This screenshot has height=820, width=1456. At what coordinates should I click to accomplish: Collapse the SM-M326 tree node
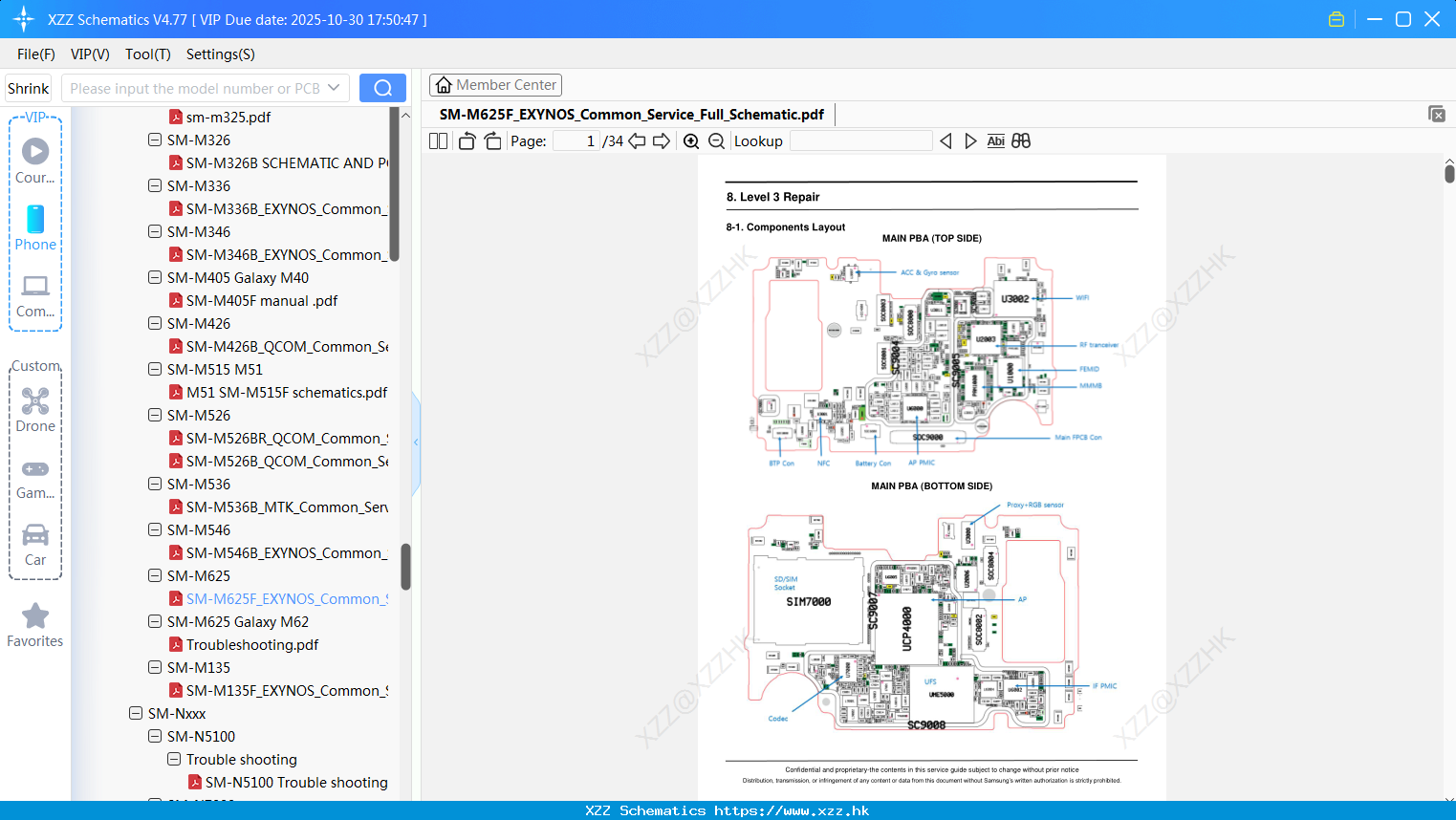tap(155, 140)
